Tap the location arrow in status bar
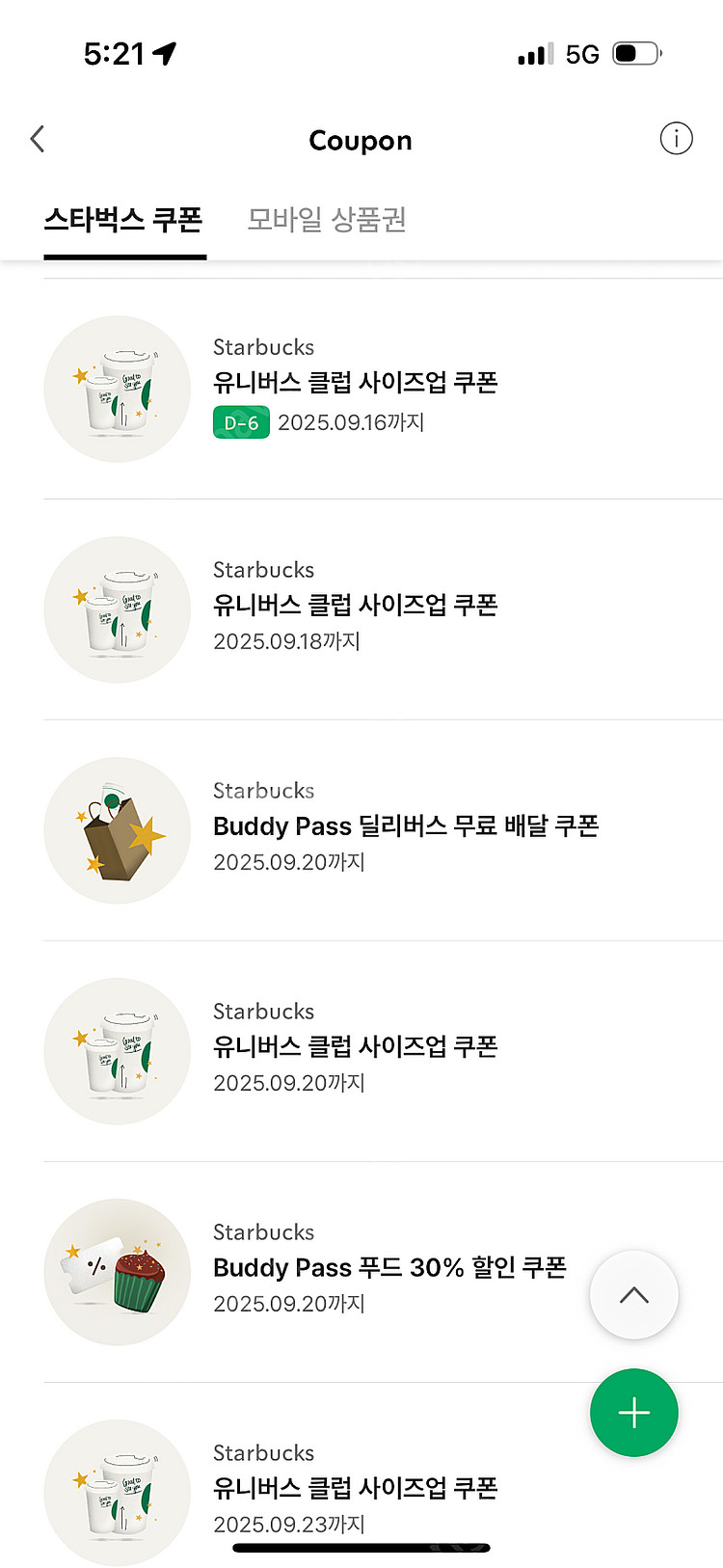 pos(165,54)
